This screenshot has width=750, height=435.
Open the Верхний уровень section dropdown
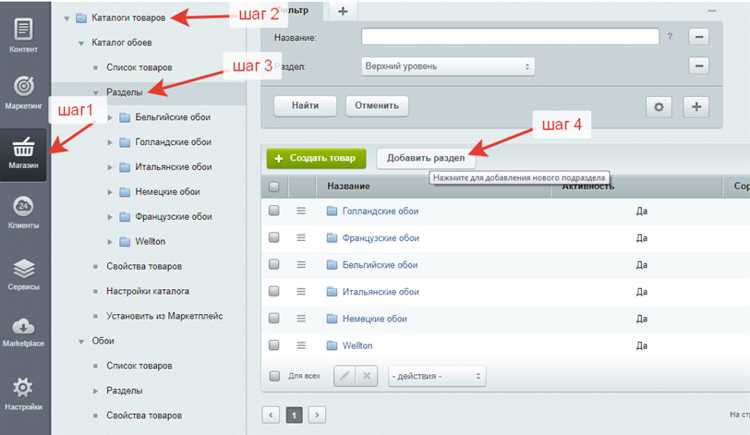pos(448,66)
